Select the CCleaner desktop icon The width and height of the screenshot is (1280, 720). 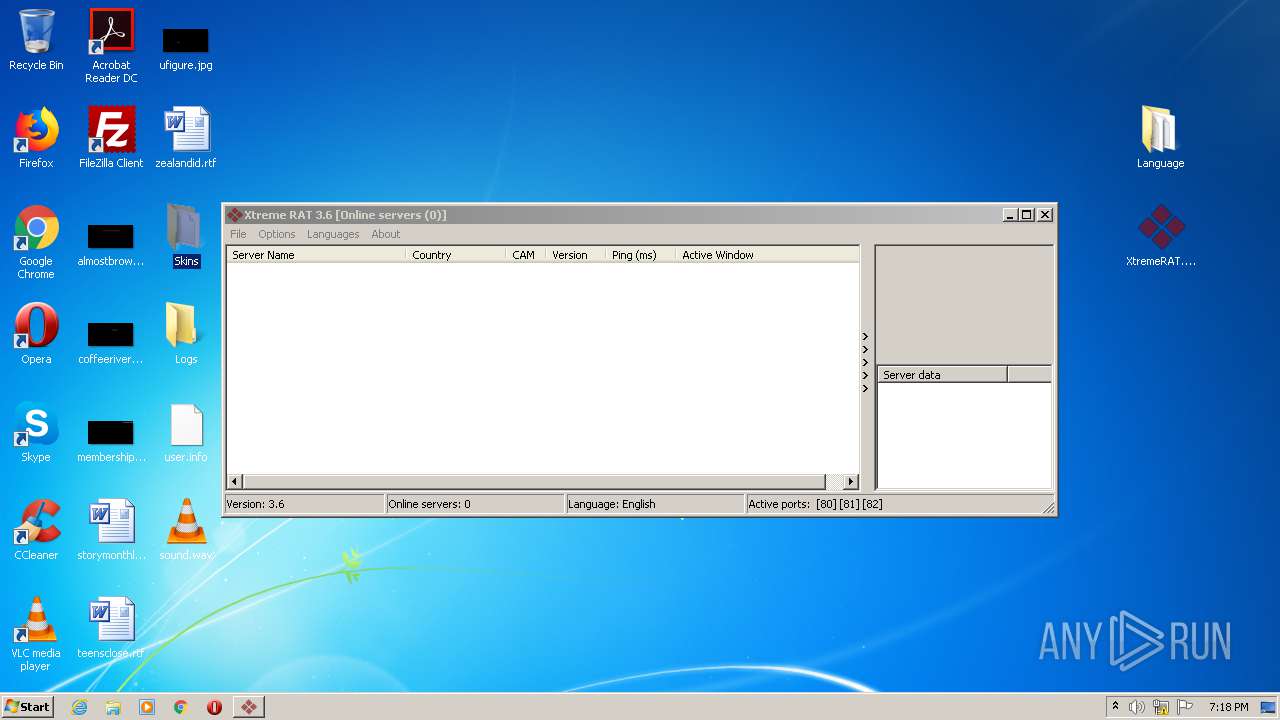pos(36,530)
